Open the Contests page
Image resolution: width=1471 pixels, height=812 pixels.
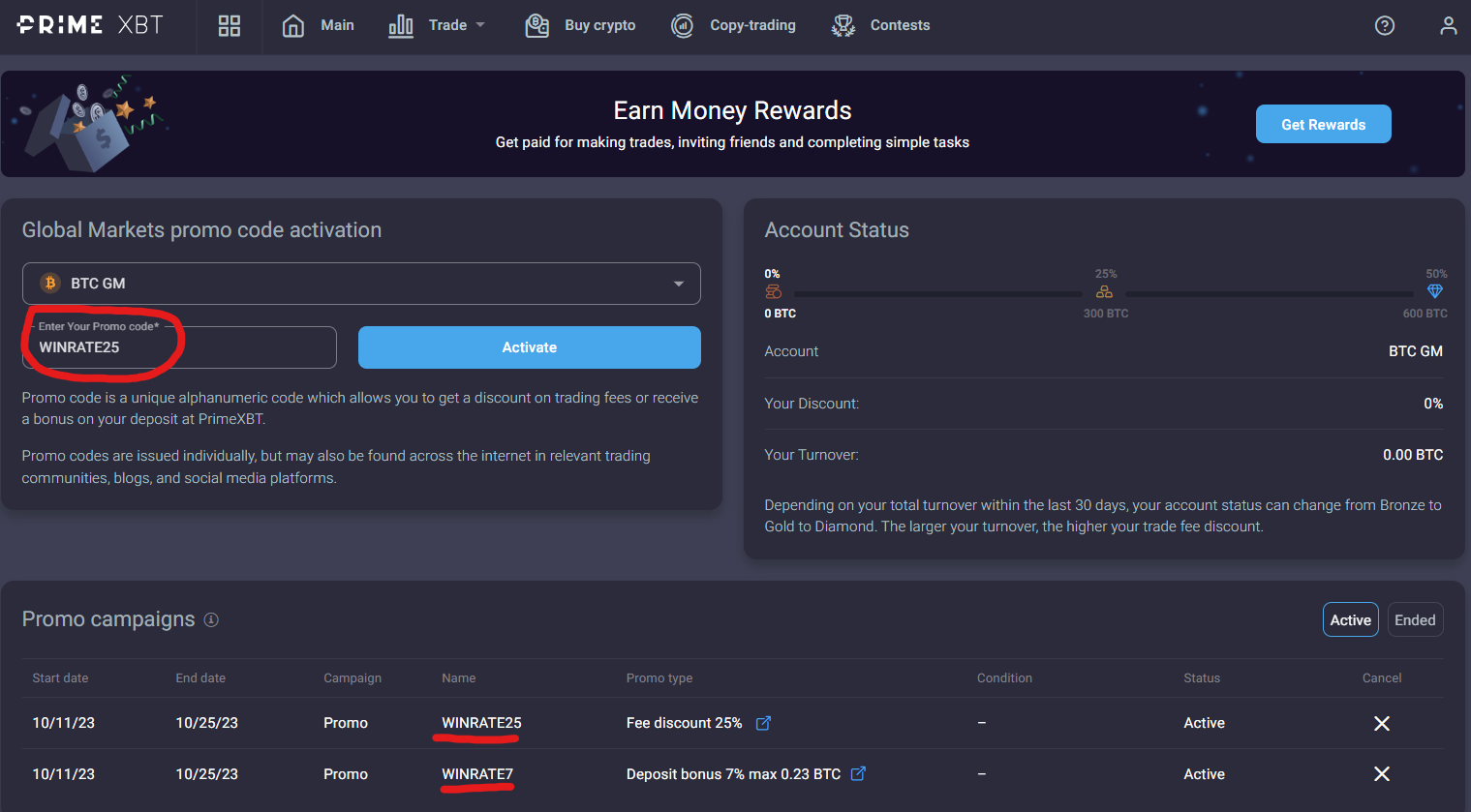[x=900, y=25]
